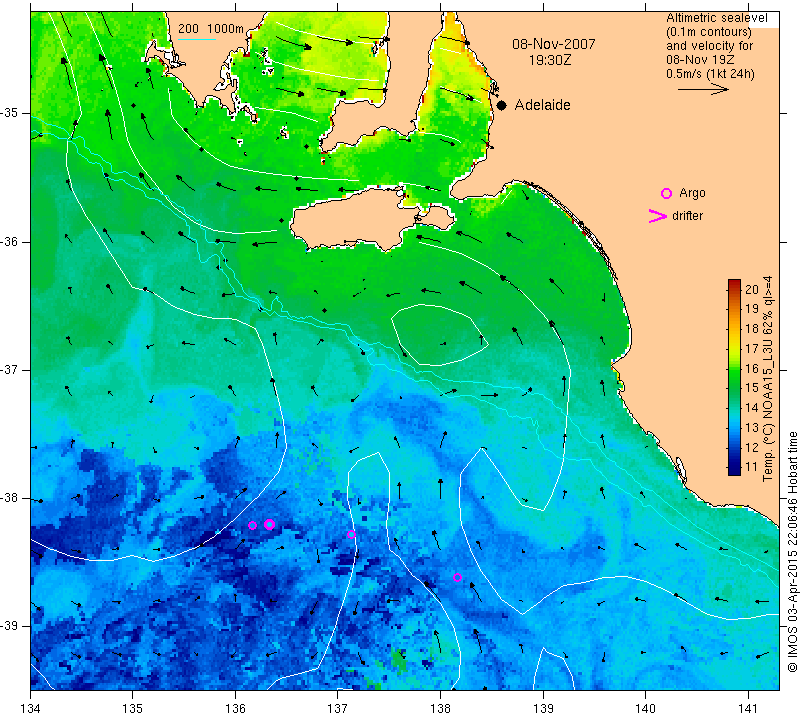Image resolution: width=800 pixels, height=720 pixels.
Task: Click the 'Argo' legend label
Action: 692,193
